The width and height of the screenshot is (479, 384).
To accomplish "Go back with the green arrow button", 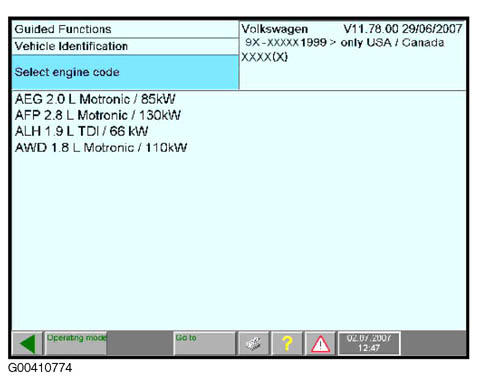I will [28, 343].
